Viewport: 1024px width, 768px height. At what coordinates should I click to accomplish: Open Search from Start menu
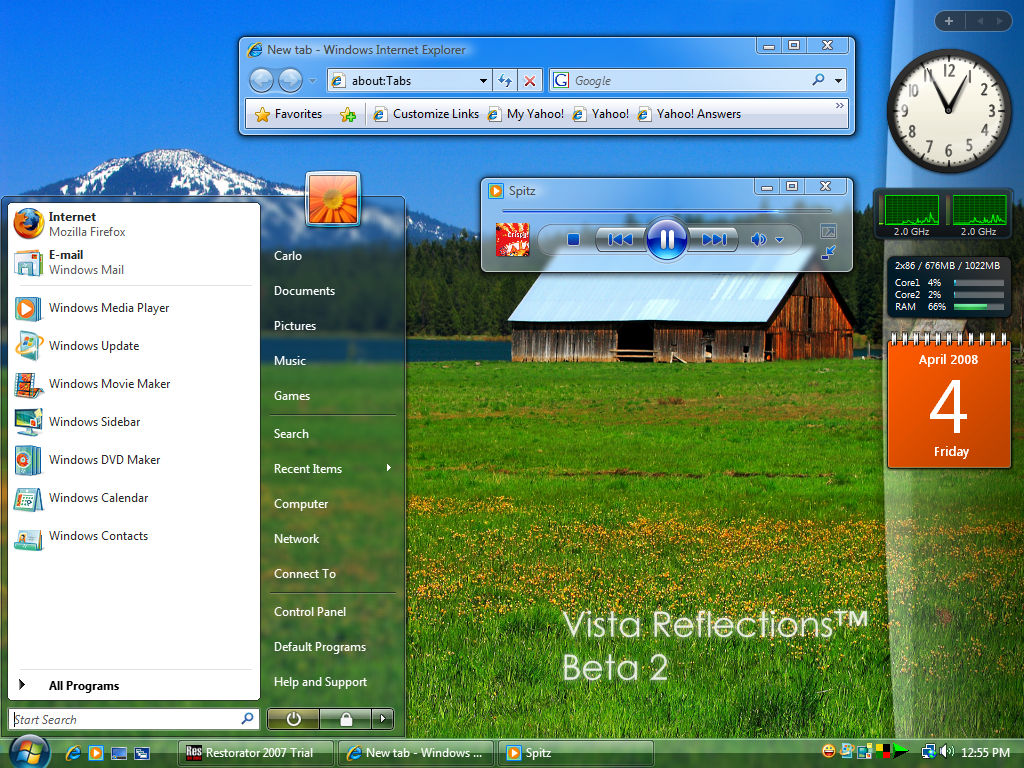point(291,434)
